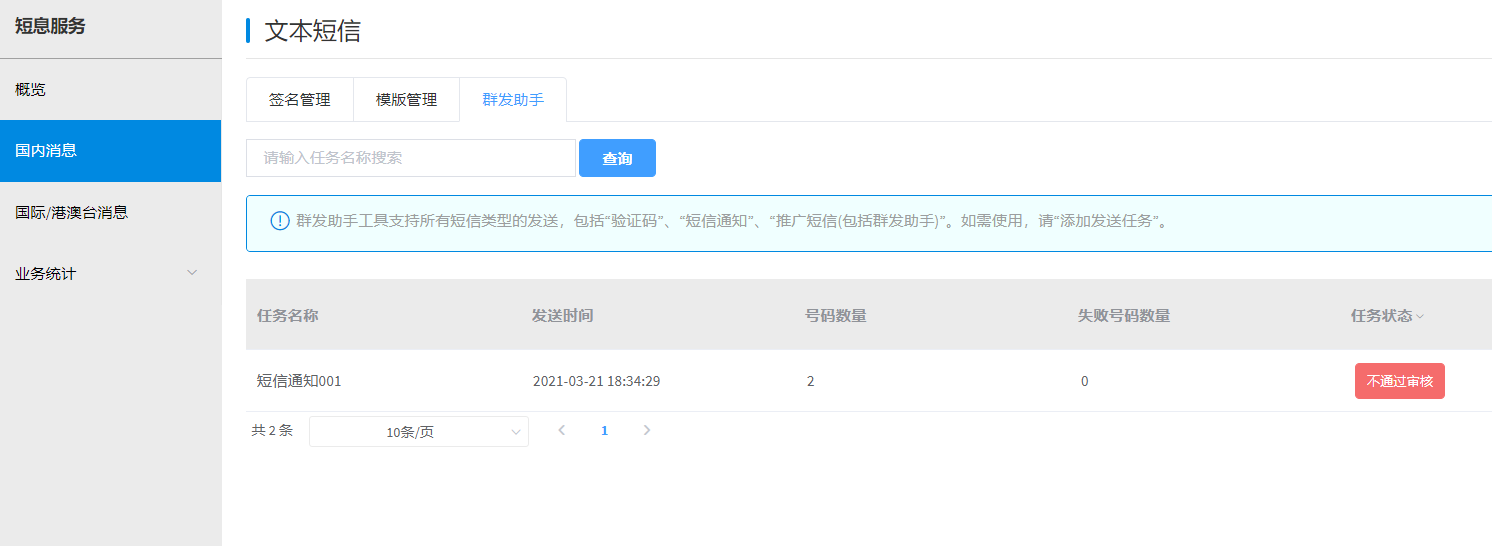Select 国内消息 in the sidebar

(x=110, y=151)
